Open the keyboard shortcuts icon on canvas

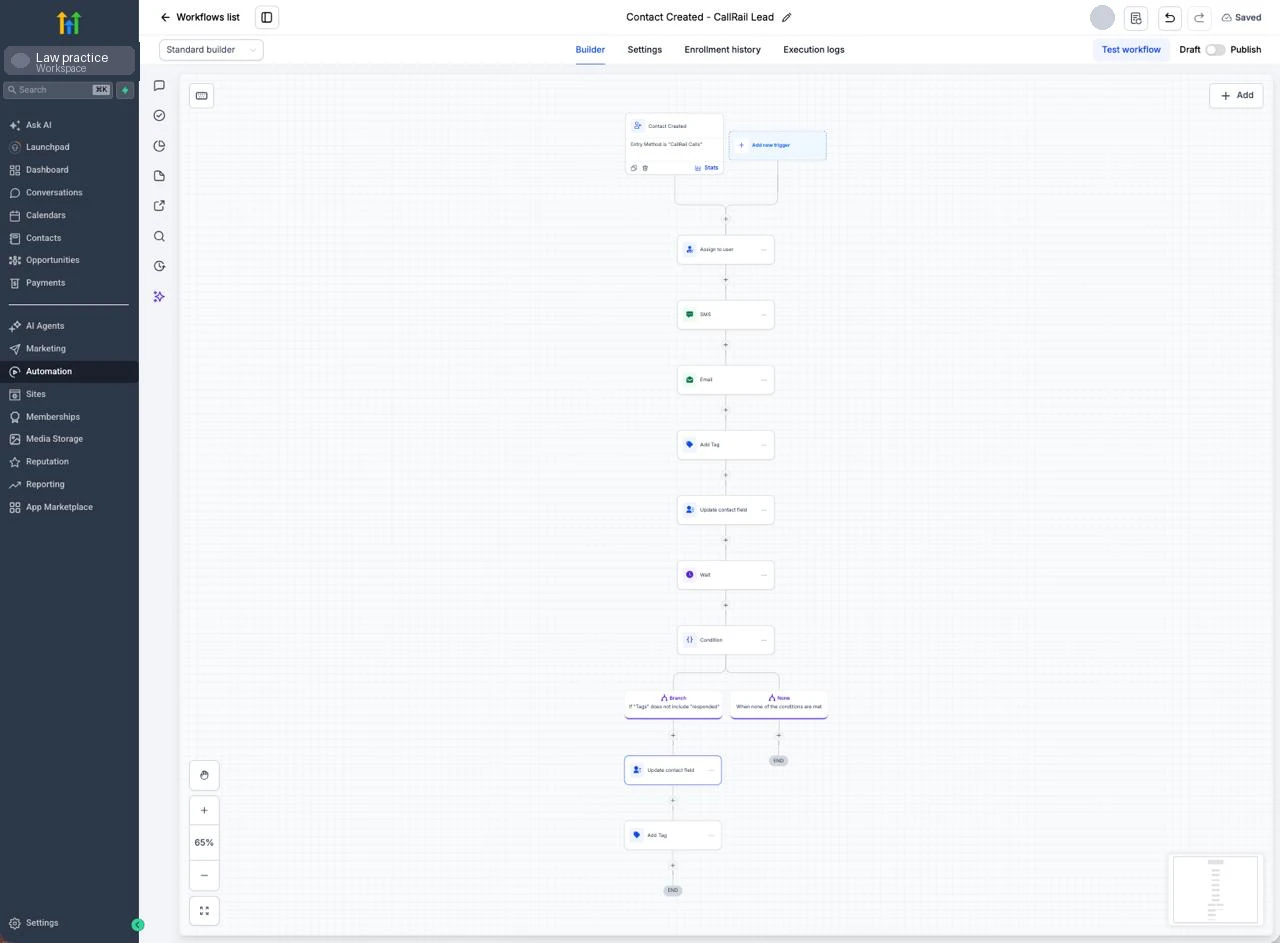coord(202,95)
